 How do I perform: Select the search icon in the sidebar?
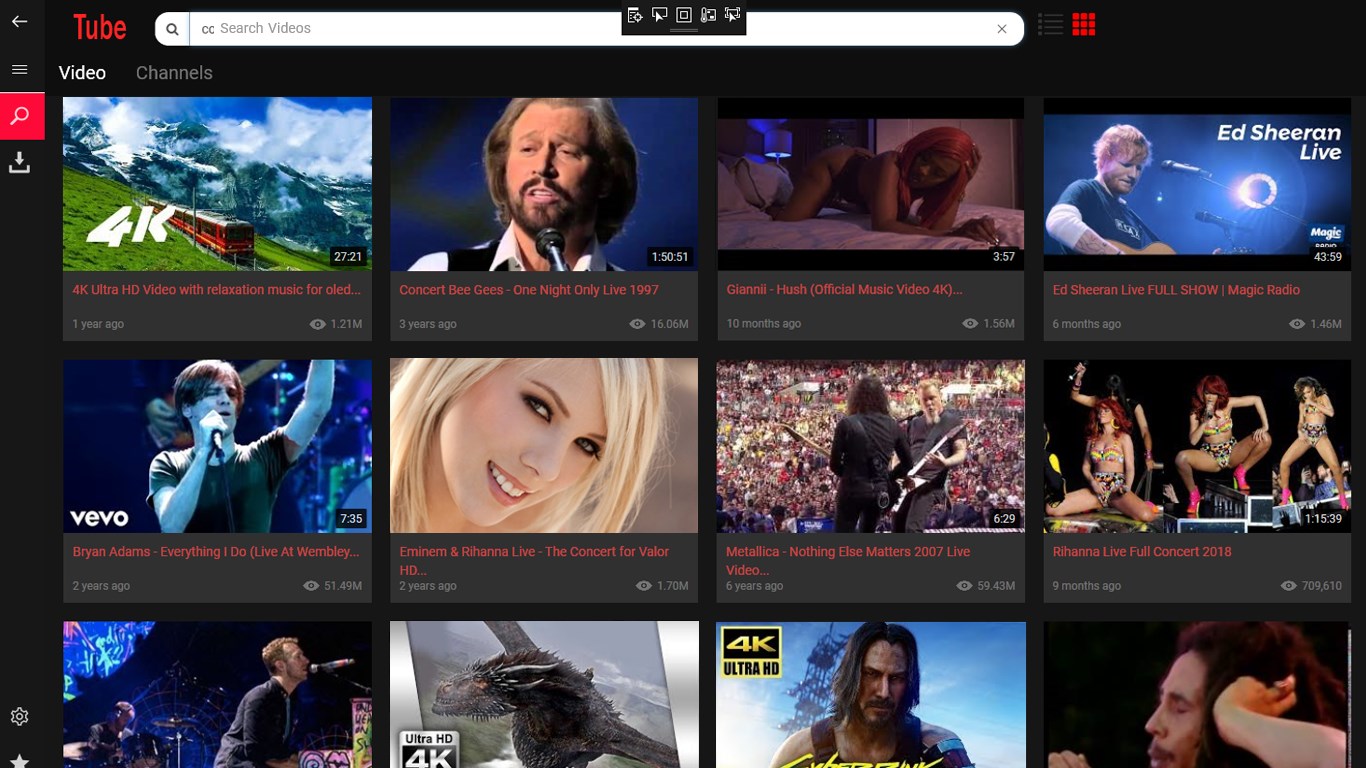click(x=20, y=116)
